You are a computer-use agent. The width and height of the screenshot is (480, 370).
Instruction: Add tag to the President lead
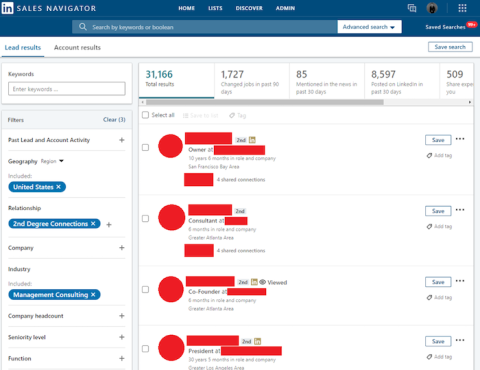(439, 357)
